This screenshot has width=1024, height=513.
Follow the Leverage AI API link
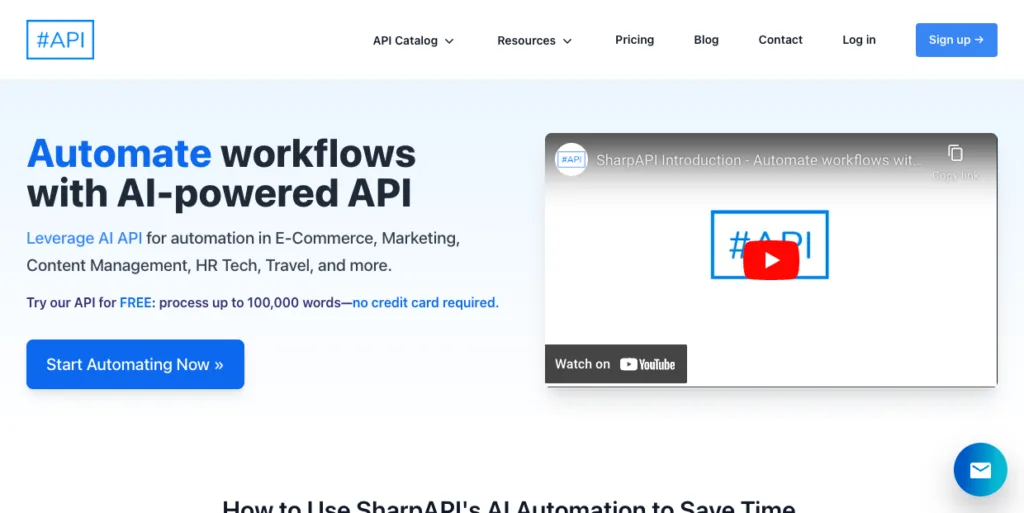(x=84, y=238)
